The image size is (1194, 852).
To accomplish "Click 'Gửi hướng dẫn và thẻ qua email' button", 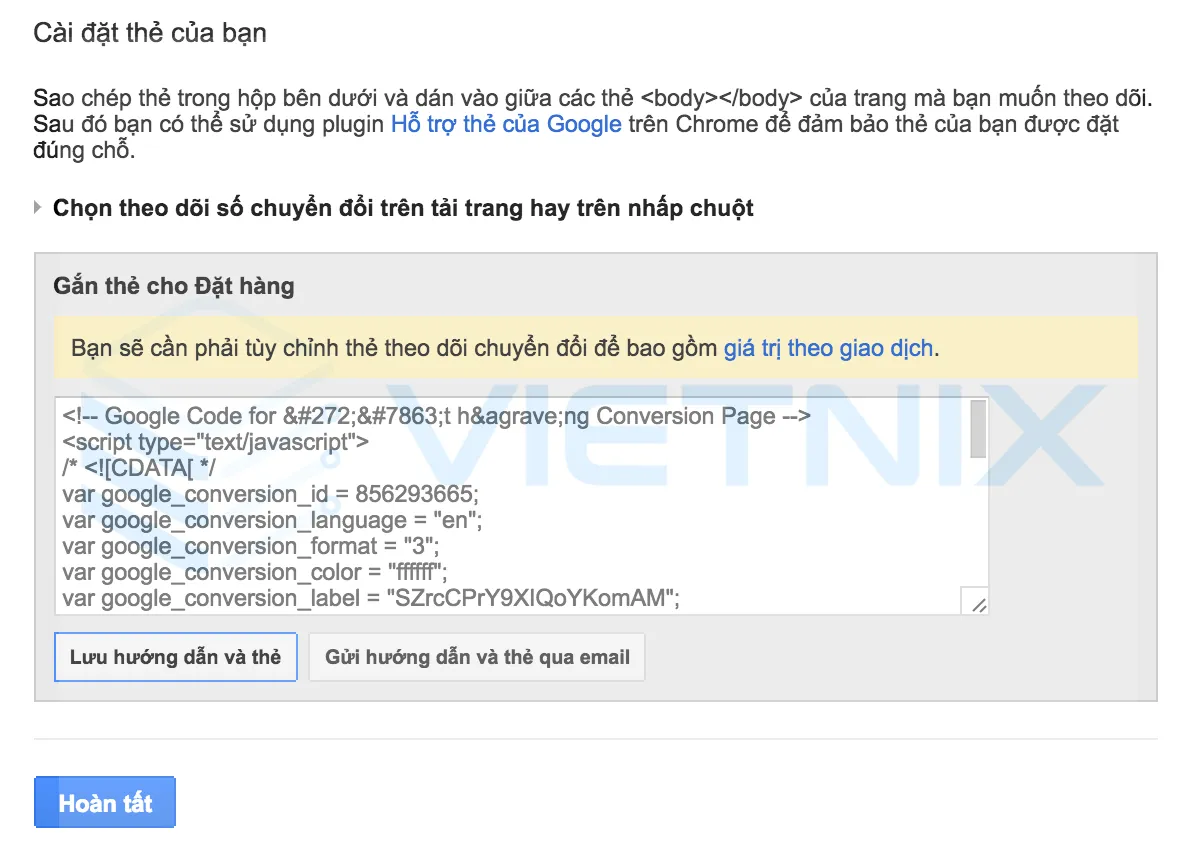I will pyautogui.click(x=477, y=657).
